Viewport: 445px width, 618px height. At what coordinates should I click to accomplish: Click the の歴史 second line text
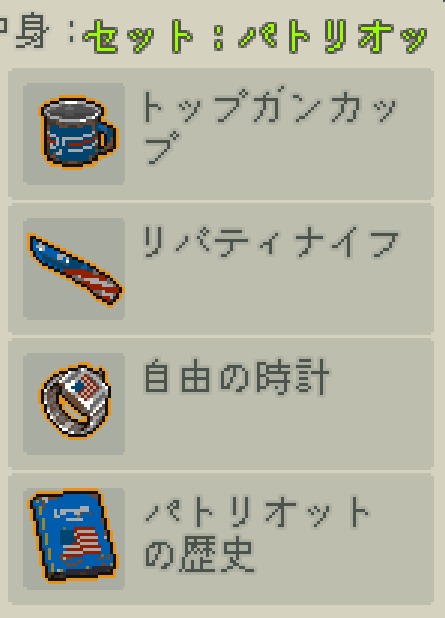coord(199,555)
